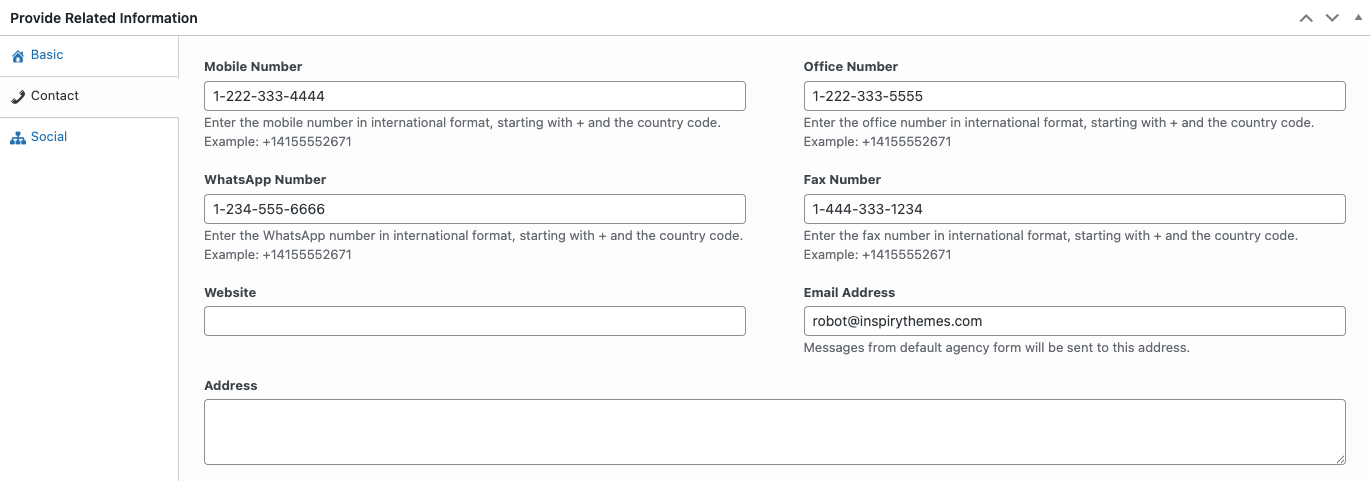1370x481 pixels.
Task: Open the Basic tab
Action: coord(47,55)
